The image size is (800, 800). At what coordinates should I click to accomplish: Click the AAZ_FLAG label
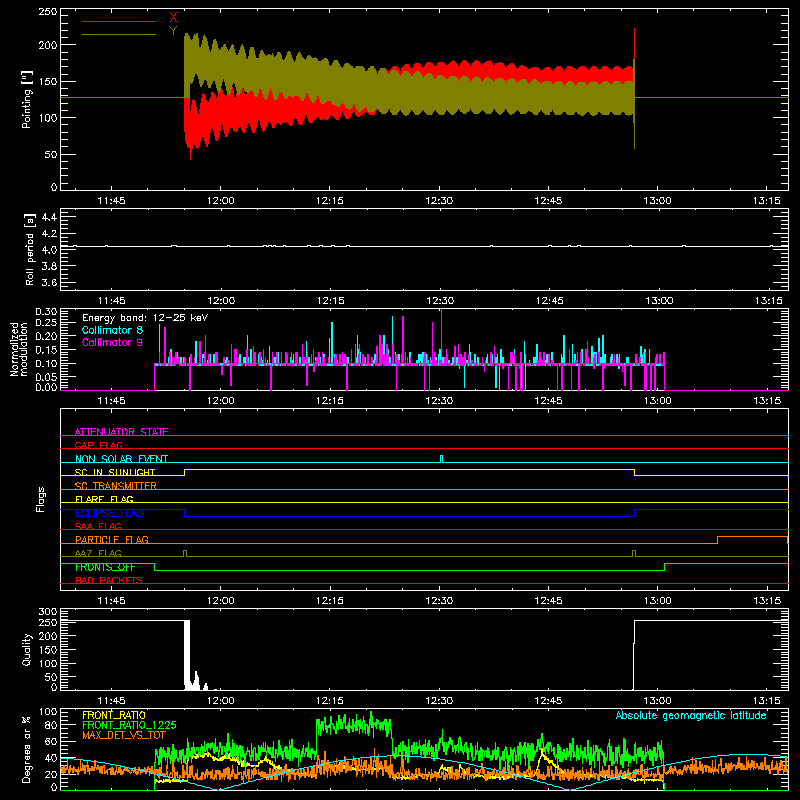(x=98, y=553)
